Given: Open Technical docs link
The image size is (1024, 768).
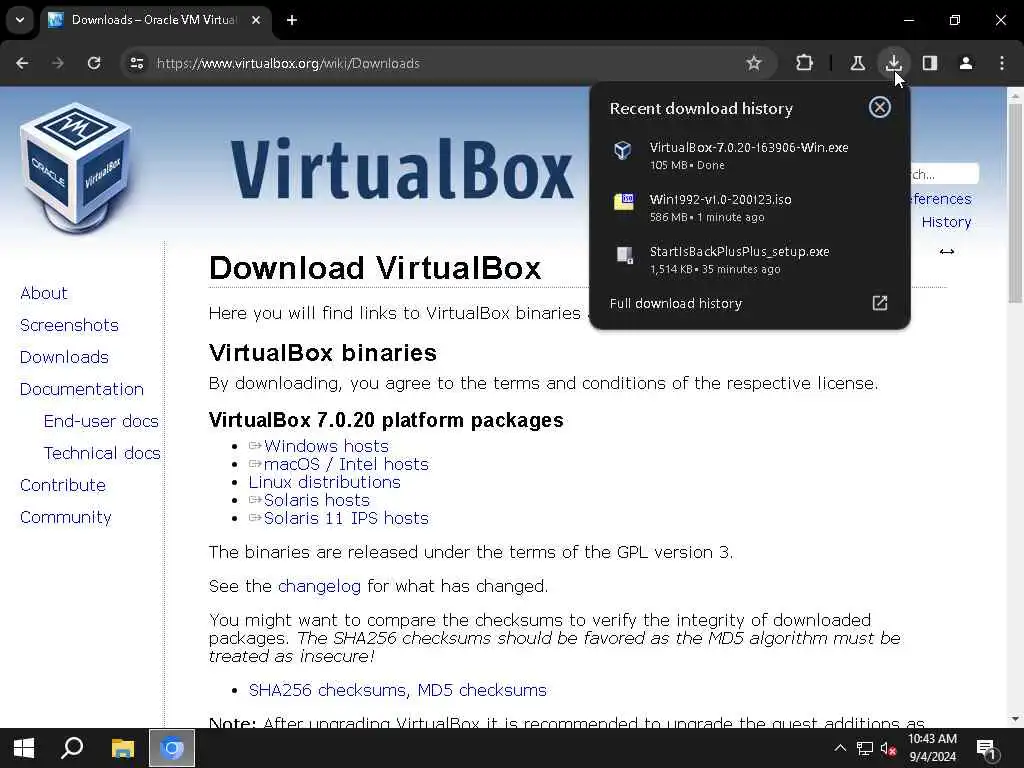Looking at the screenshot, I should [x=102, y=453].
